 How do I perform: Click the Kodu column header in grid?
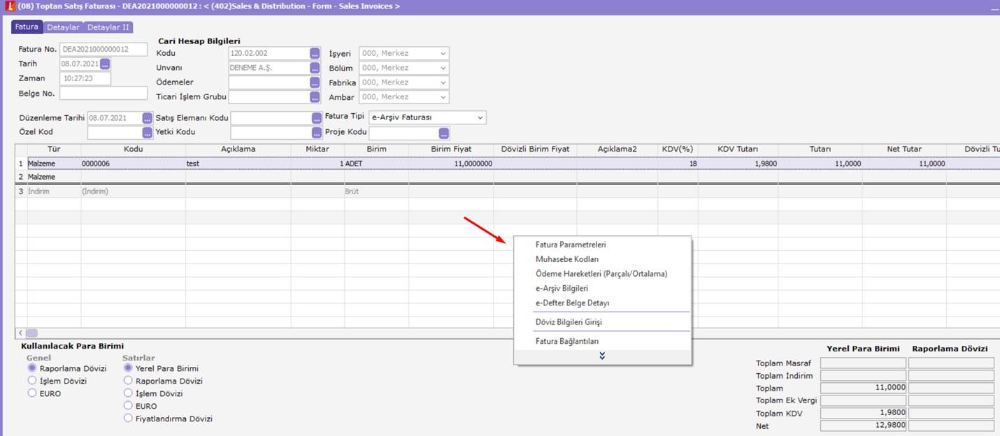(x=133, y=149)
